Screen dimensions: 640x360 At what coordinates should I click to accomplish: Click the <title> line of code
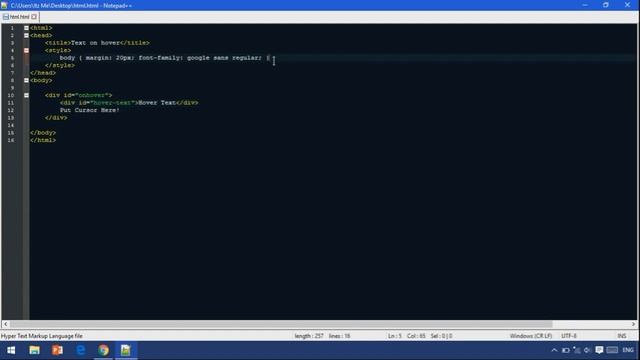[97, 43]
